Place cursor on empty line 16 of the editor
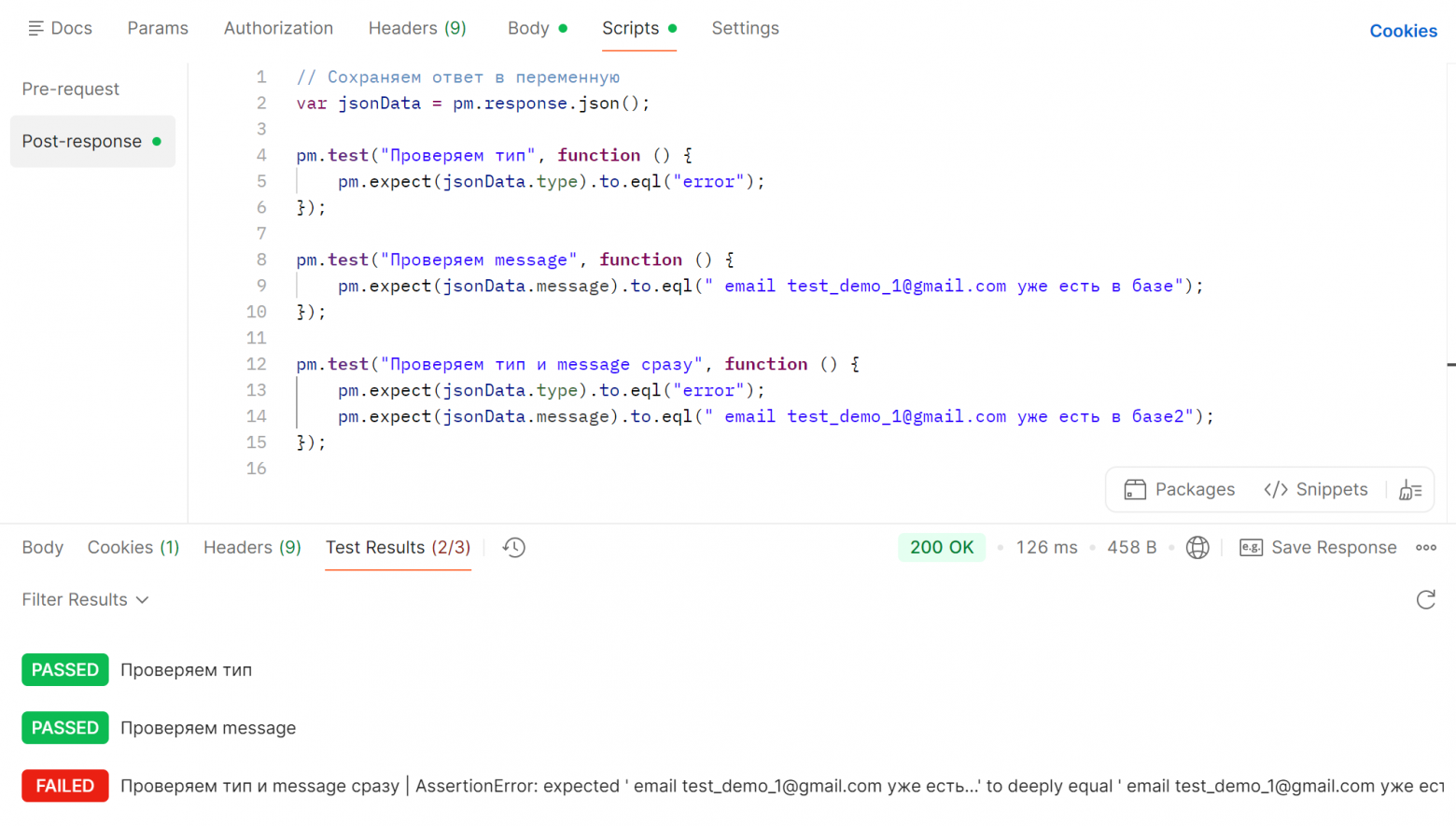Viewport: 1456px width, 826px height. point(560,469)
